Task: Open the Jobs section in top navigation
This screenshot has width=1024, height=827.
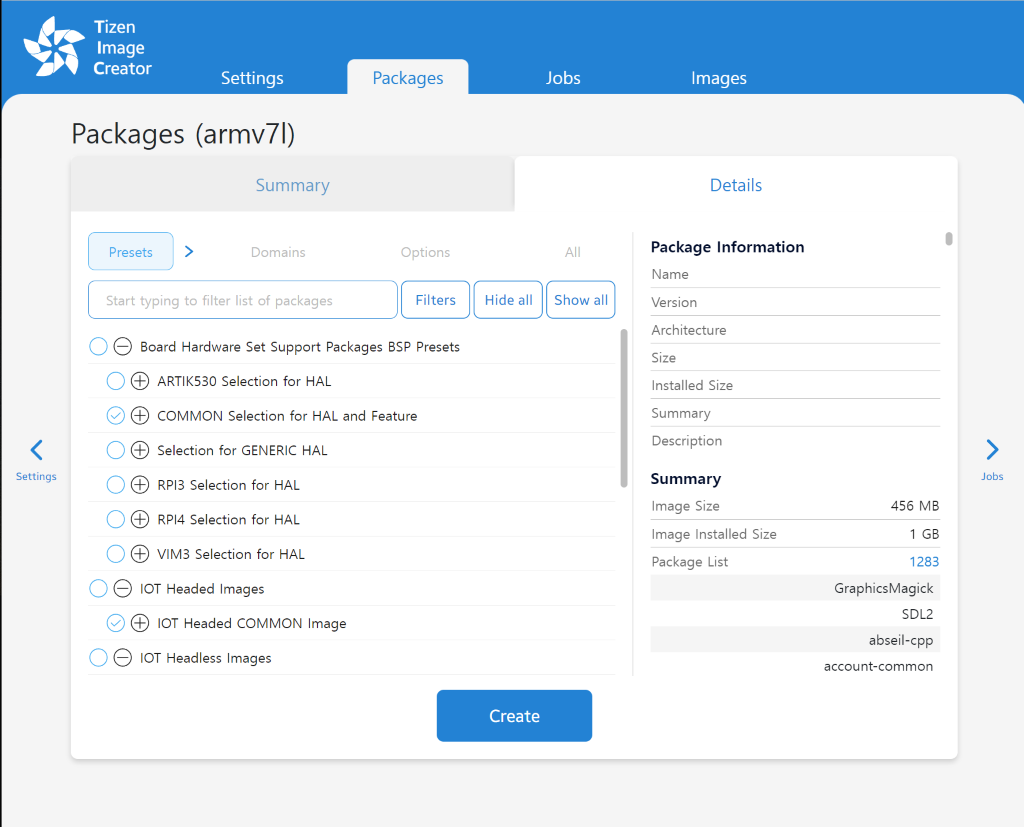Action: (x=563, y=77)
